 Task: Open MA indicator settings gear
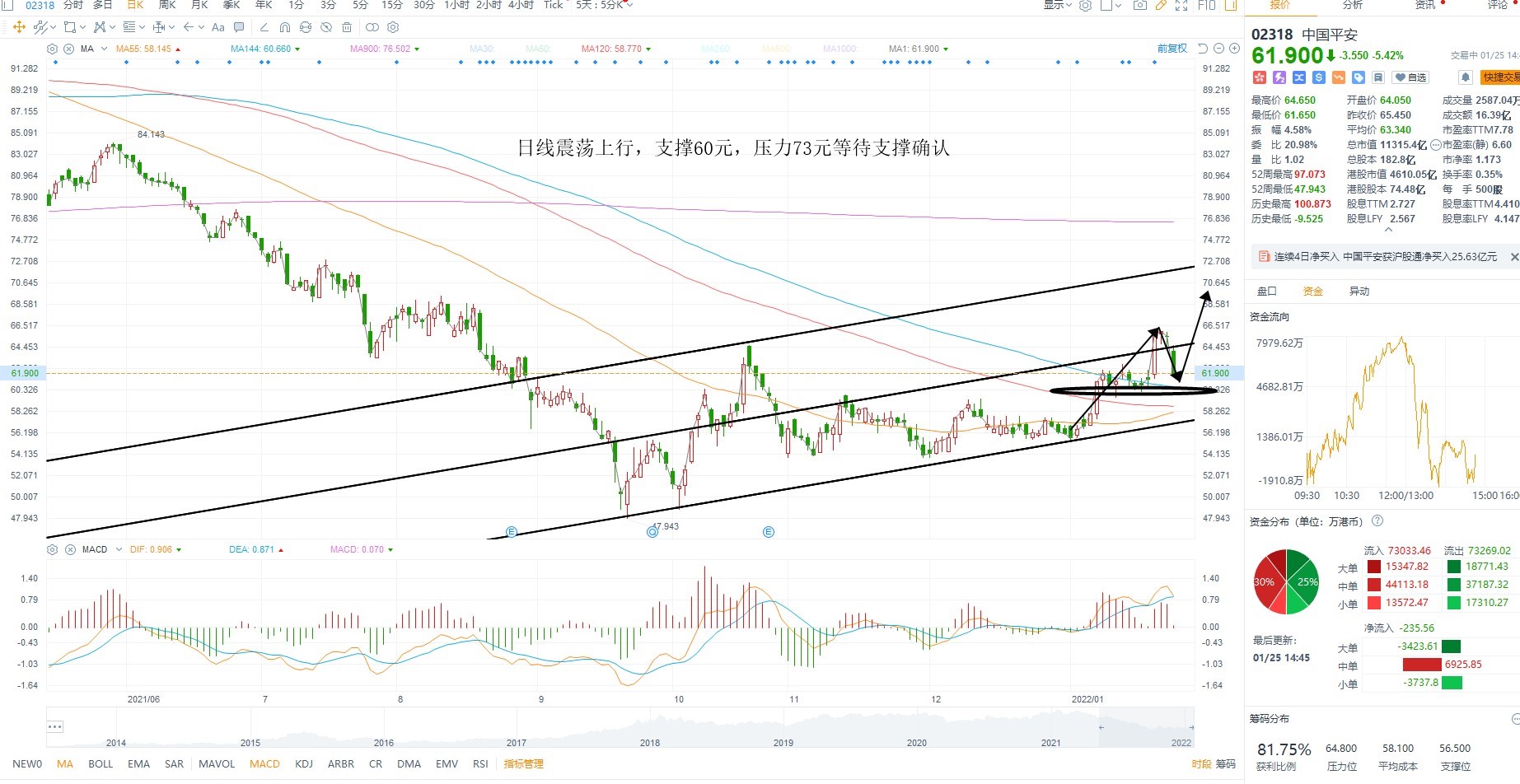point(53,49)
